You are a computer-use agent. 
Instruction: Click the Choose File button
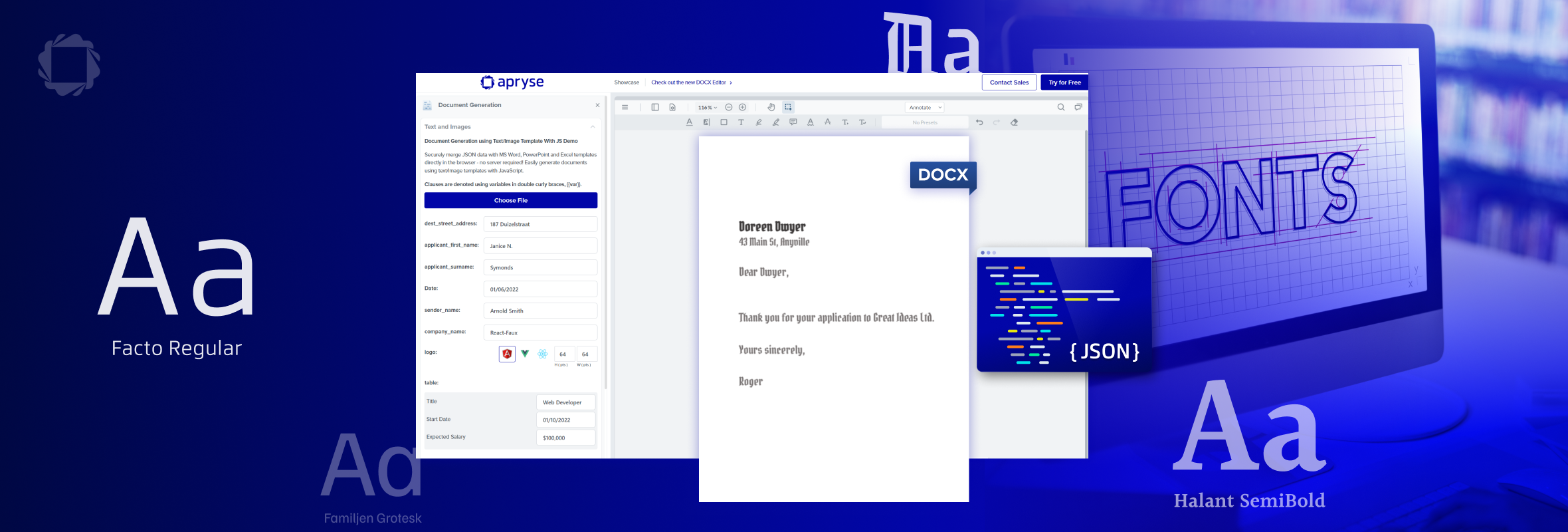pyautogui.click(x=511, y=200)
